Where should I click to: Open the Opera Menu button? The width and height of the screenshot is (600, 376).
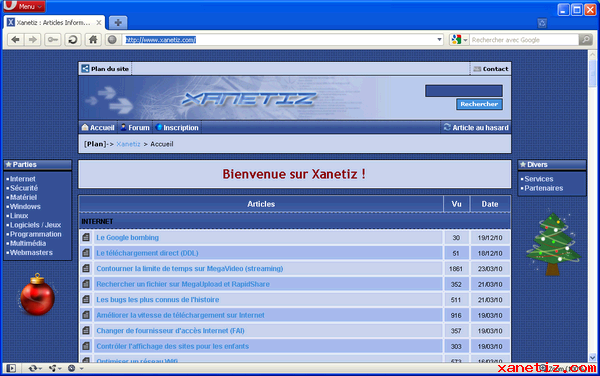[24, 6]
